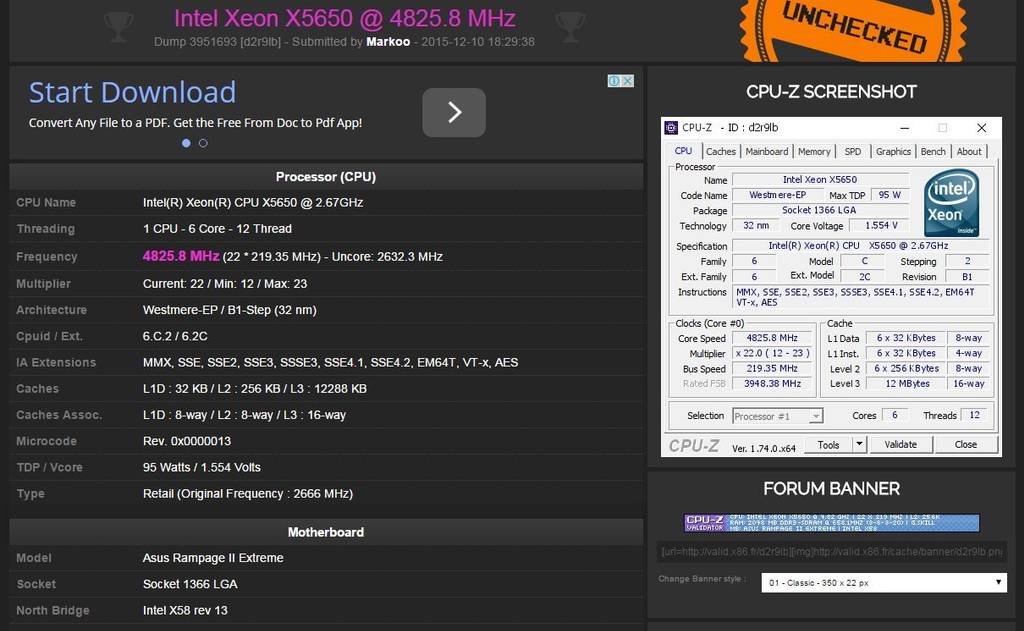The height and width of the screenshot is (631, 1024).
Task: Click the CPU-Z SCREENSHOT heading
Action: tap(831, 92)
